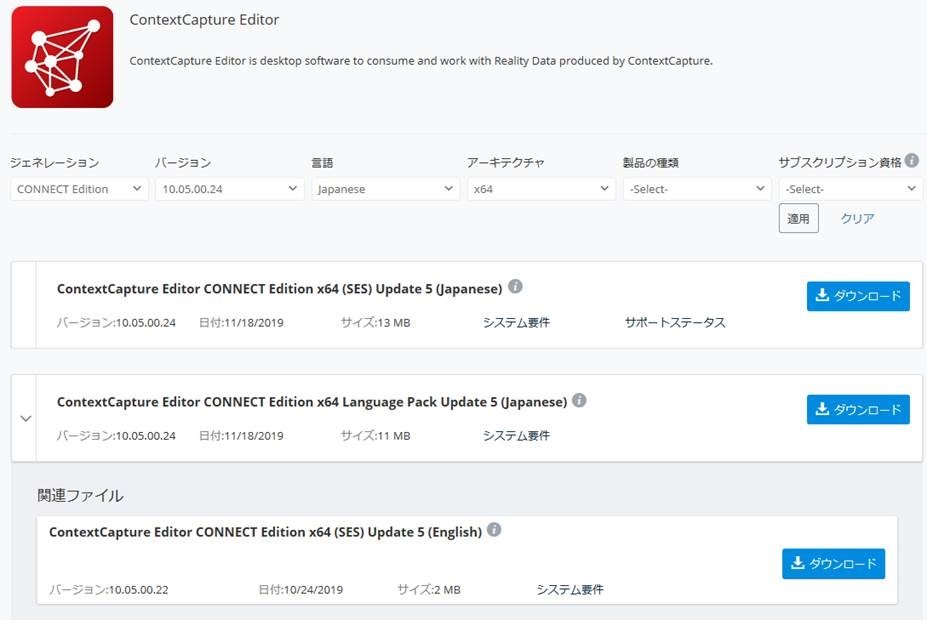Viewport: 927px width, 620px height.
Task: Open the アーキテクチャ dropdown set to x64
Action: [x=541, y=188]
